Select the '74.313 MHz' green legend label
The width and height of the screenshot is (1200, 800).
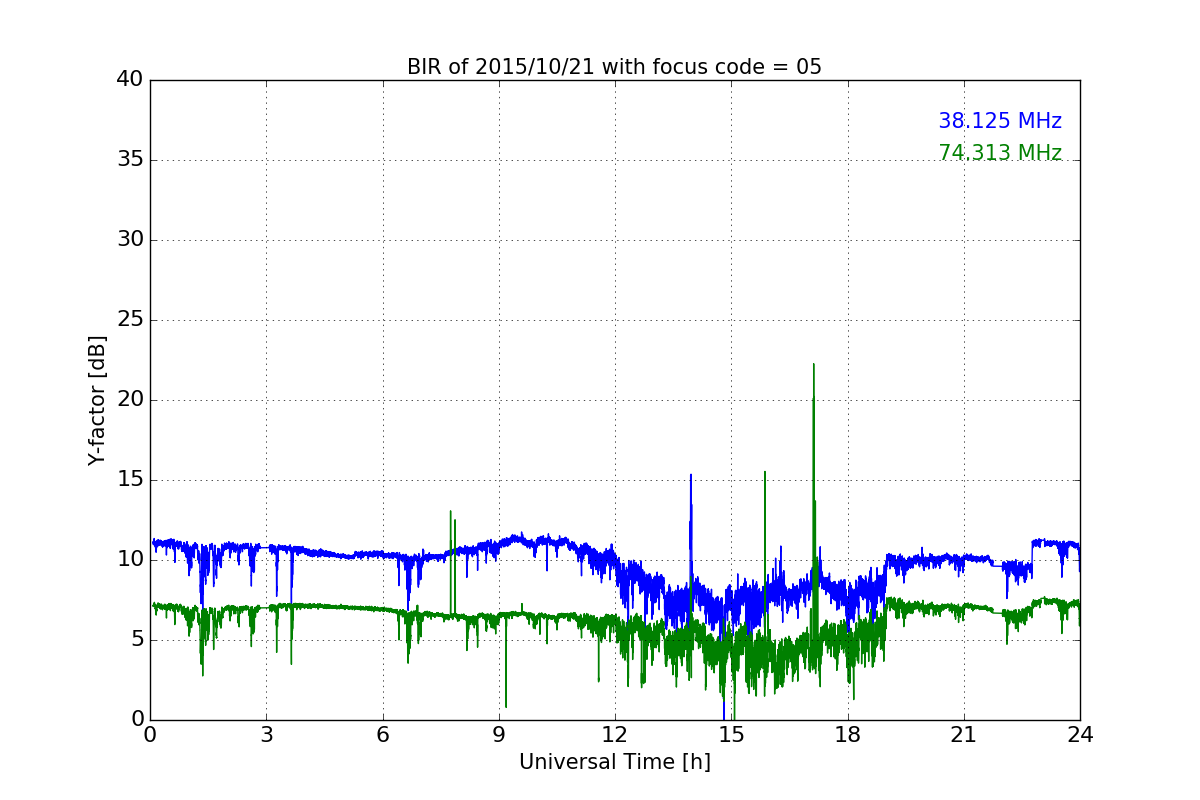pos(1000,153)
